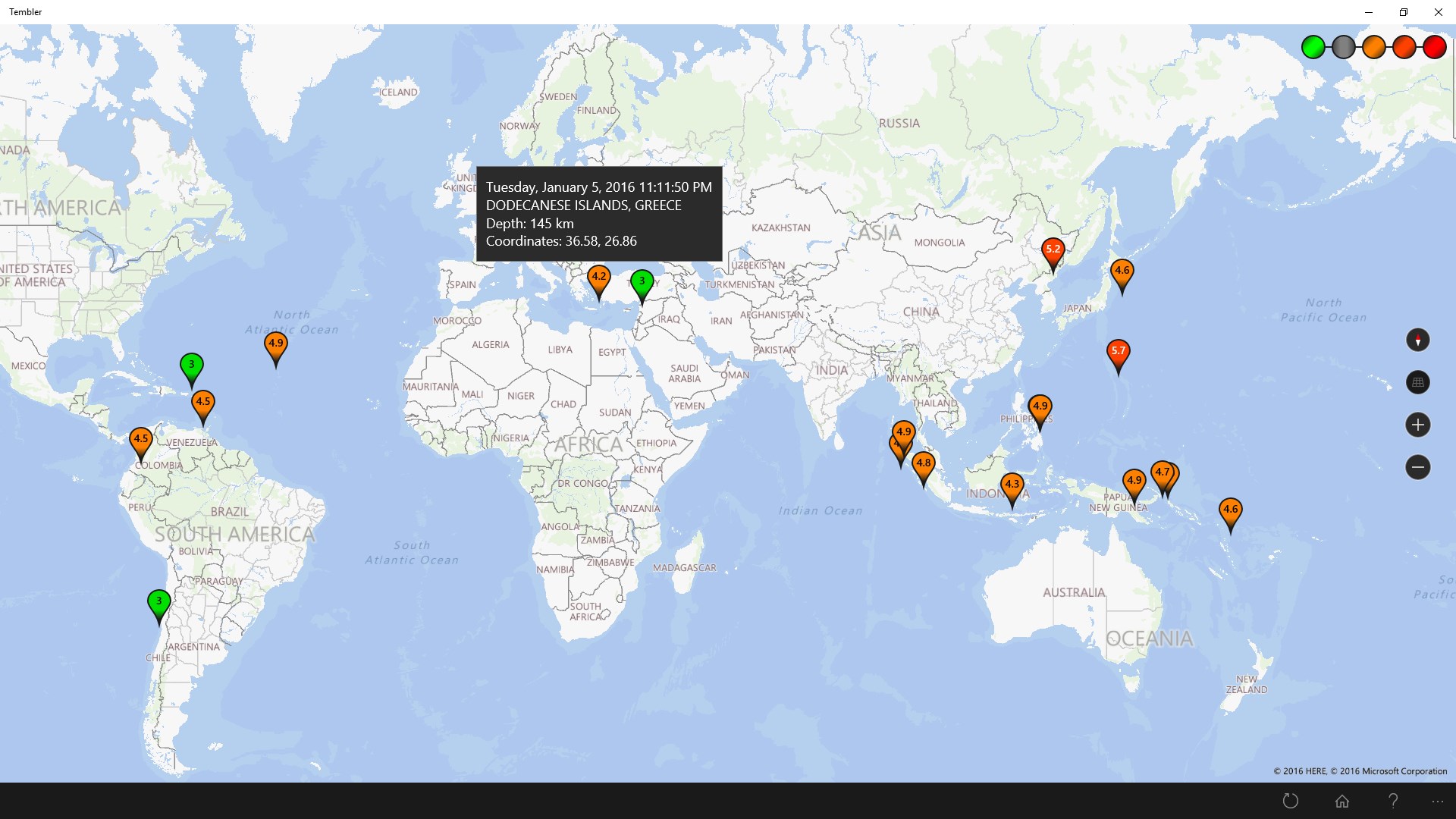Screen dimensions: 1456x819
Task: Toggle the green magnitude filter circle
Action: click(1313, 47)
